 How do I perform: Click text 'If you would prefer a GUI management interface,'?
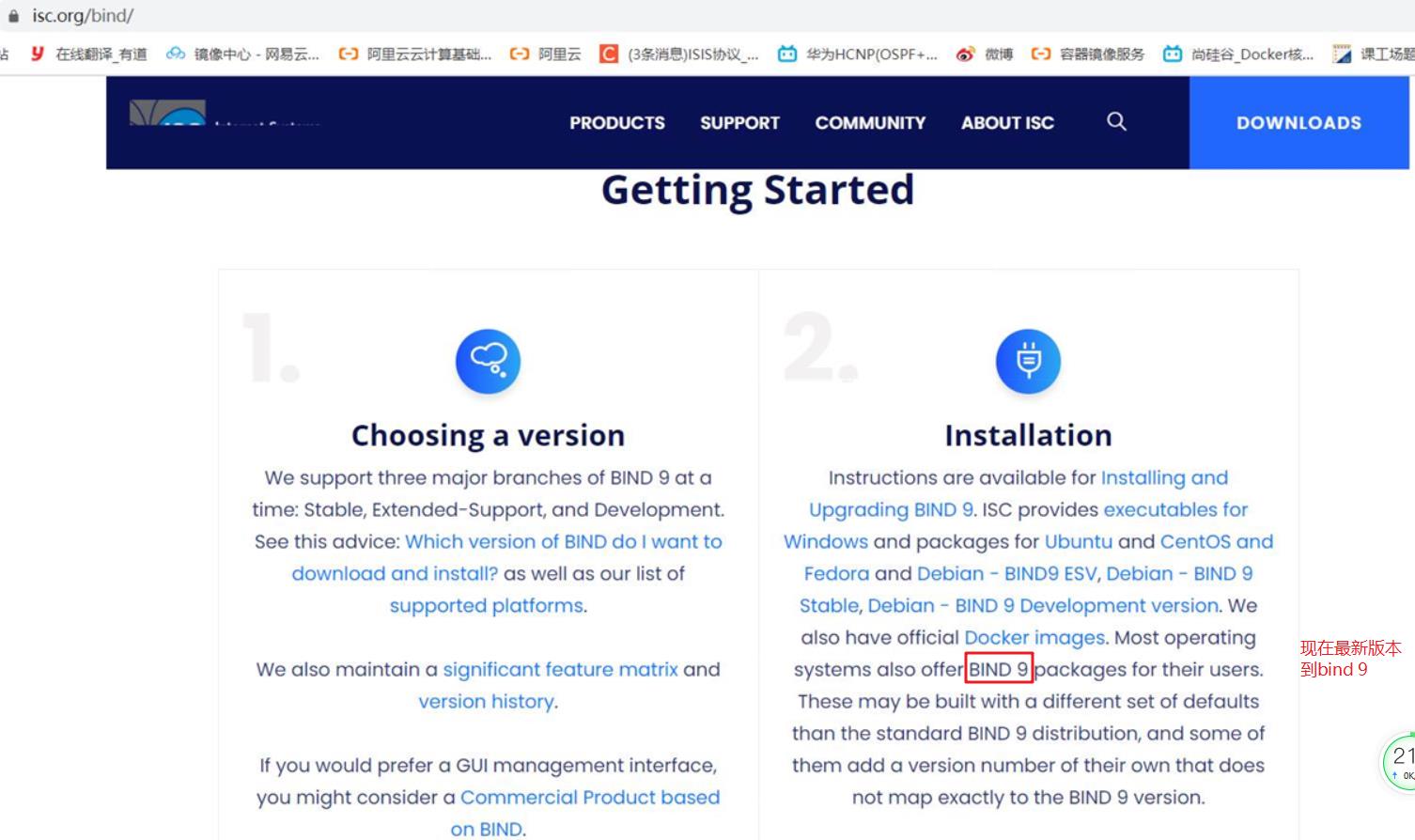pyautogui.click(x=488, y=765)
